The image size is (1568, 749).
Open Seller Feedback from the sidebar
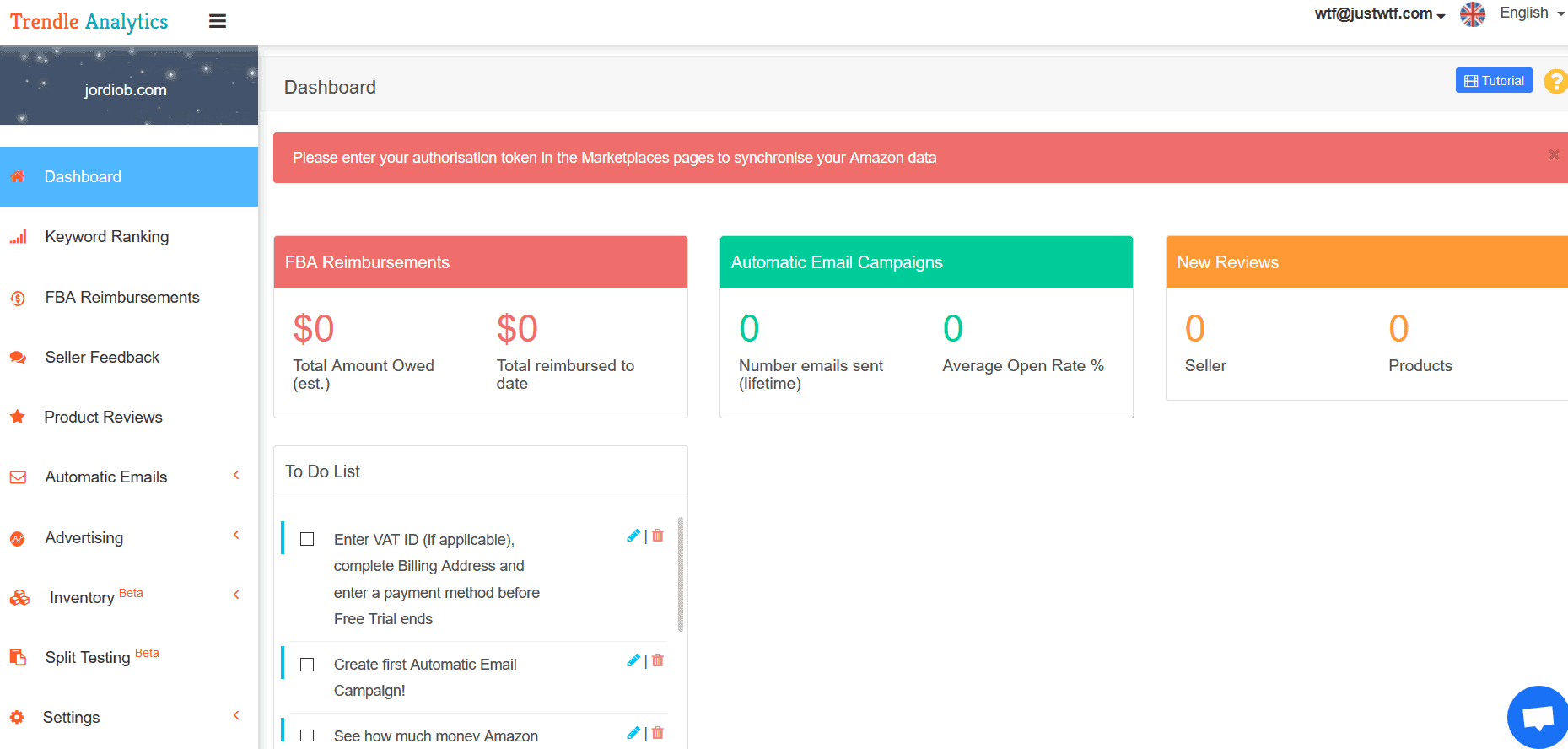click(102, 358)
